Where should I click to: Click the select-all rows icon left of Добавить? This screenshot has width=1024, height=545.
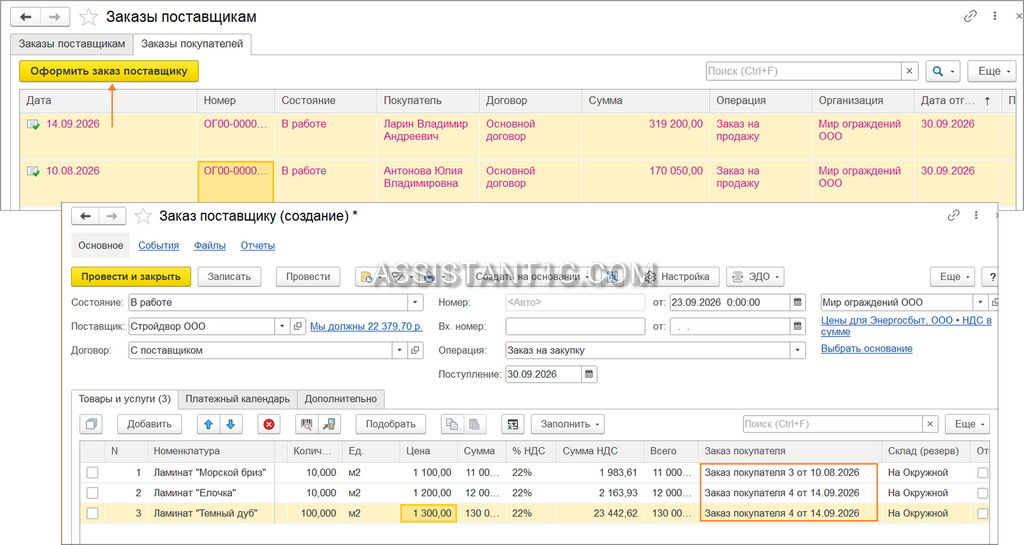coord(91,424)
